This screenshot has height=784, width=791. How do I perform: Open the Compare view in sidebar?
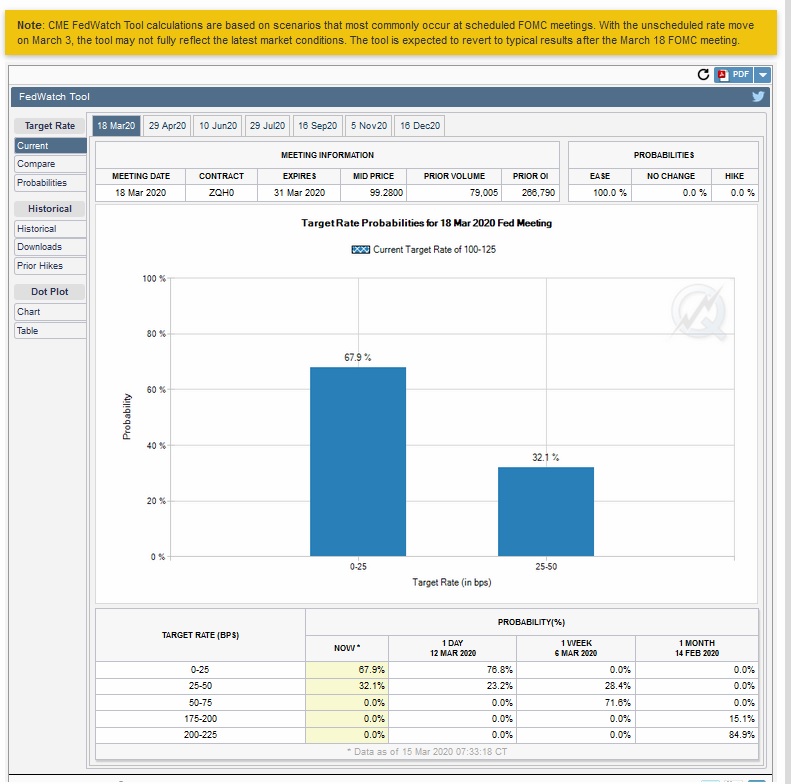[50, 164]
